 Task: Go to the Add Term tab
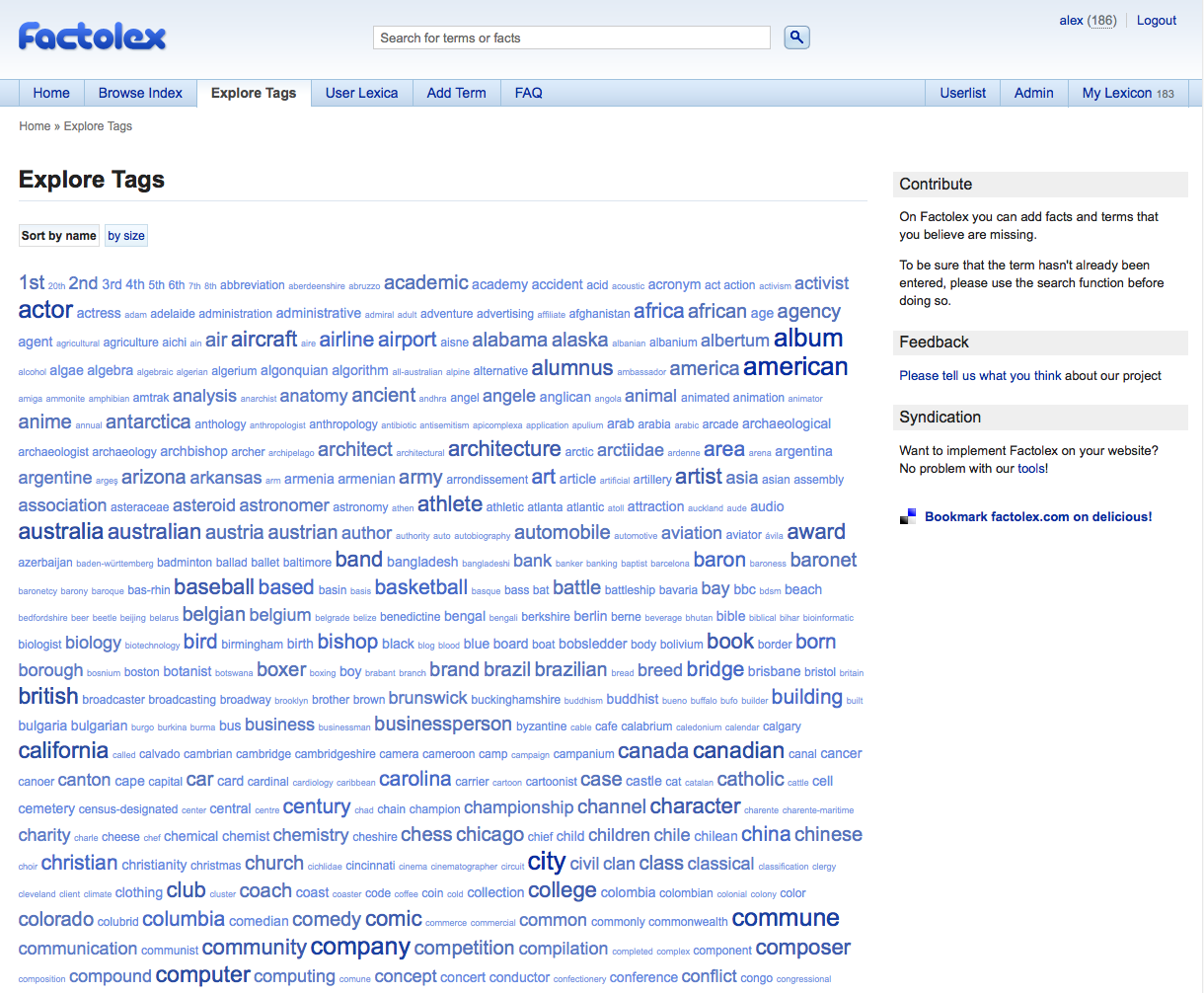tap(457, 93)
